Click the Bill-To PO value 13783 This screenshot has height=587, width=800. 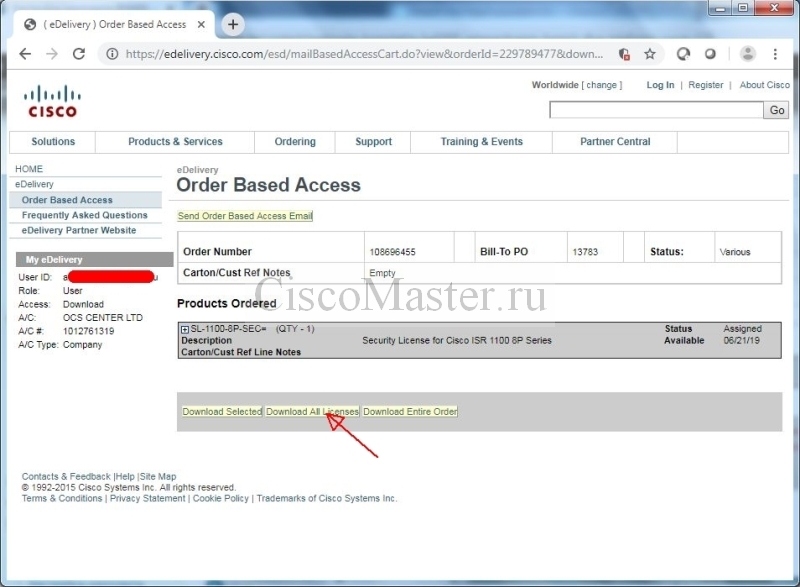[x=585, y=252]
